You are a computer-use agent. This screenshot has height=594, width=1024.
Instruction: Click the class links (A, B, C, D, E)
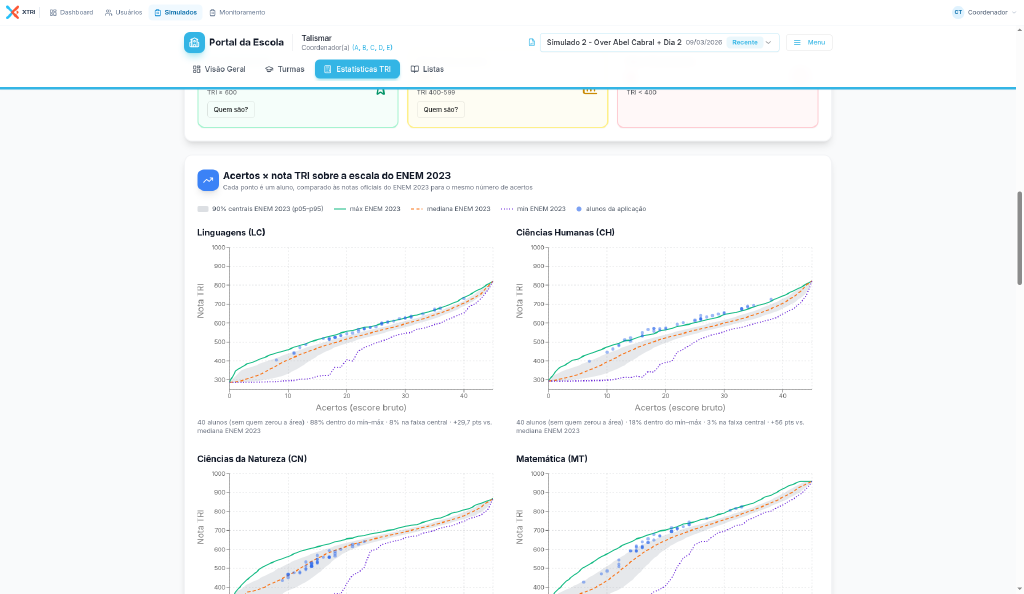[372, 48]
